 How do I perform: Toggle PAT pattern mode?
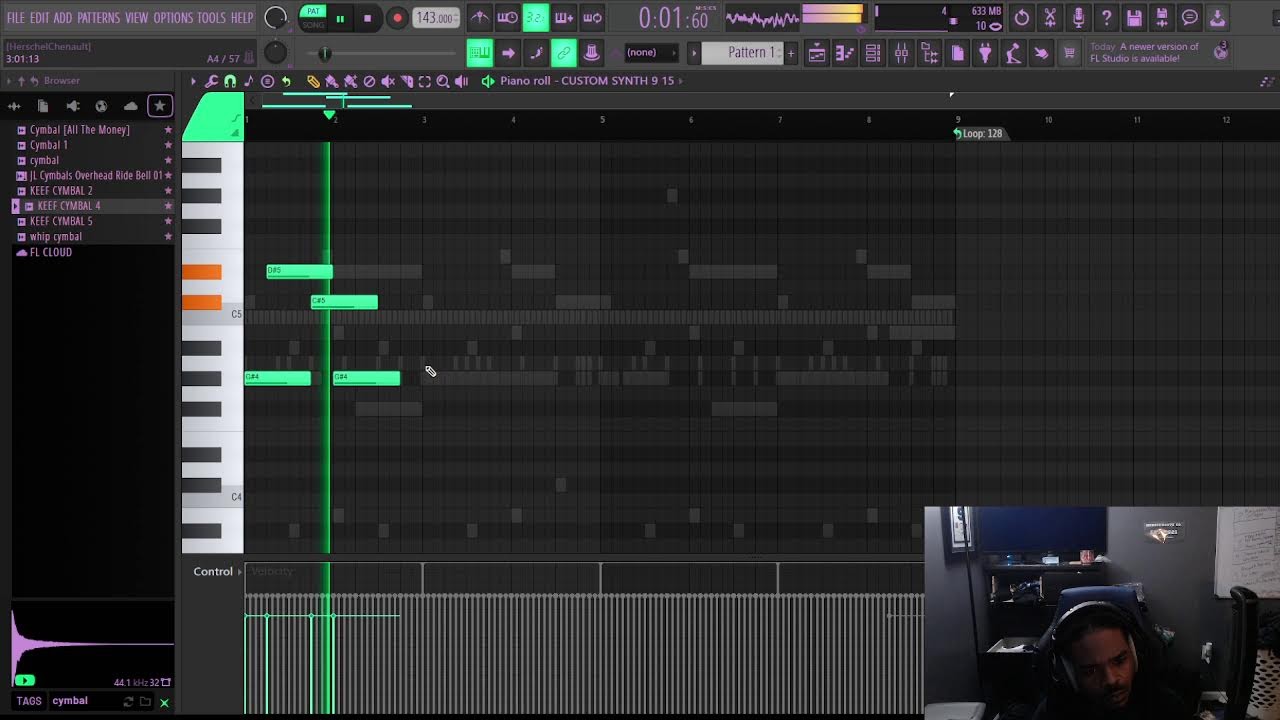tap(313, 11)
